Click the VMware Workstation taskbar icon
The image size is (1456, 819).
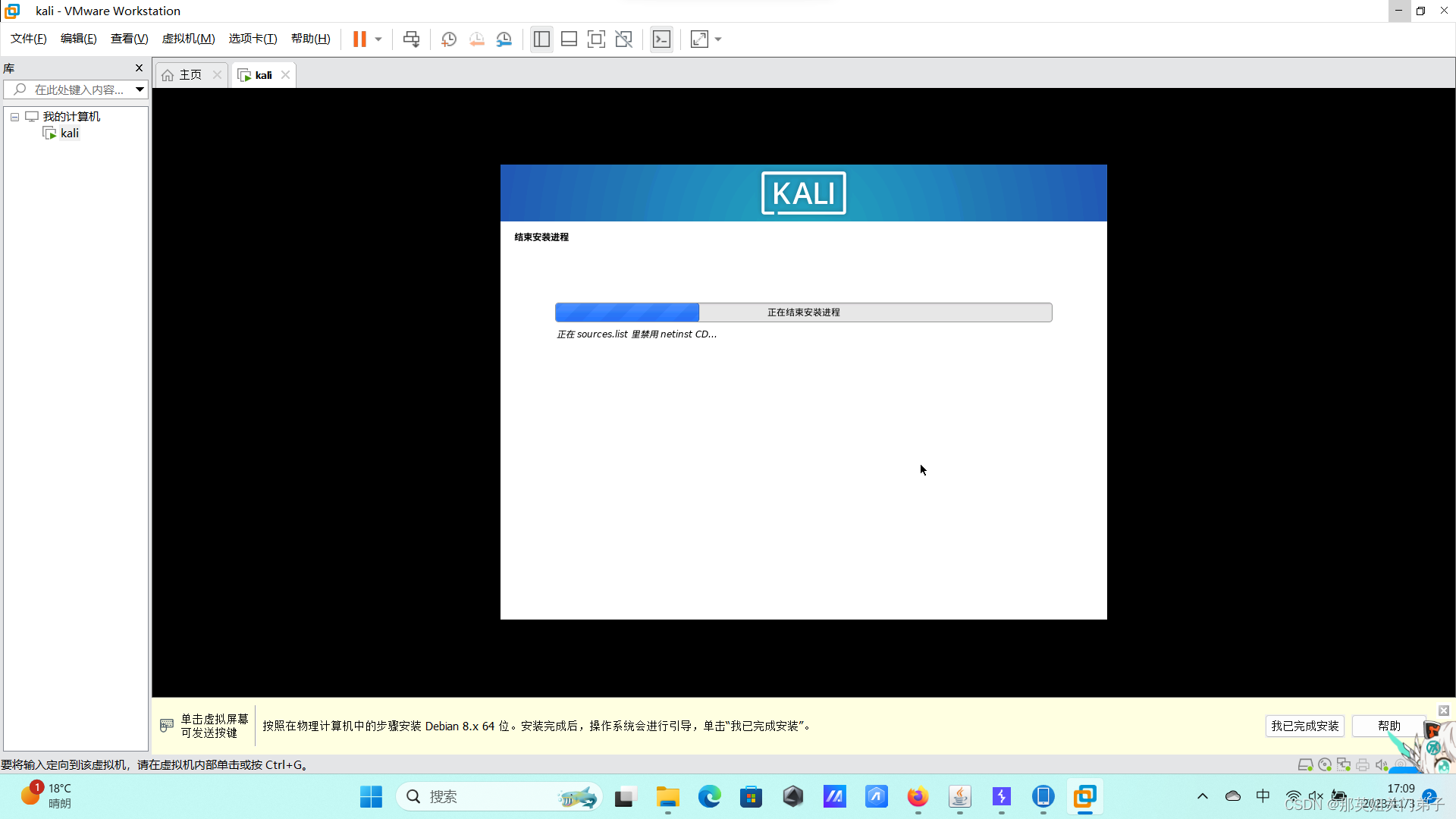tap(1085, 796)
